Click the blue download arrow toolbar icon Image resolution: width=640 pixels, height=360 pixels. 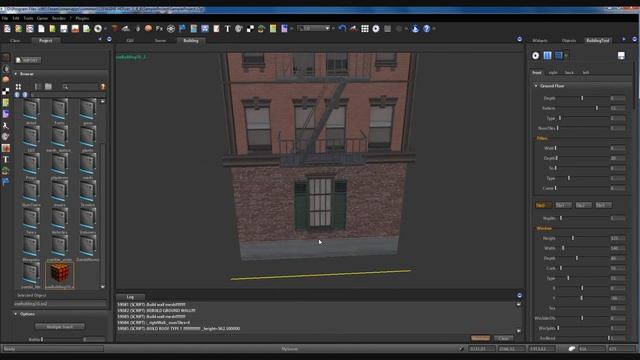click(x=415, y=29)
